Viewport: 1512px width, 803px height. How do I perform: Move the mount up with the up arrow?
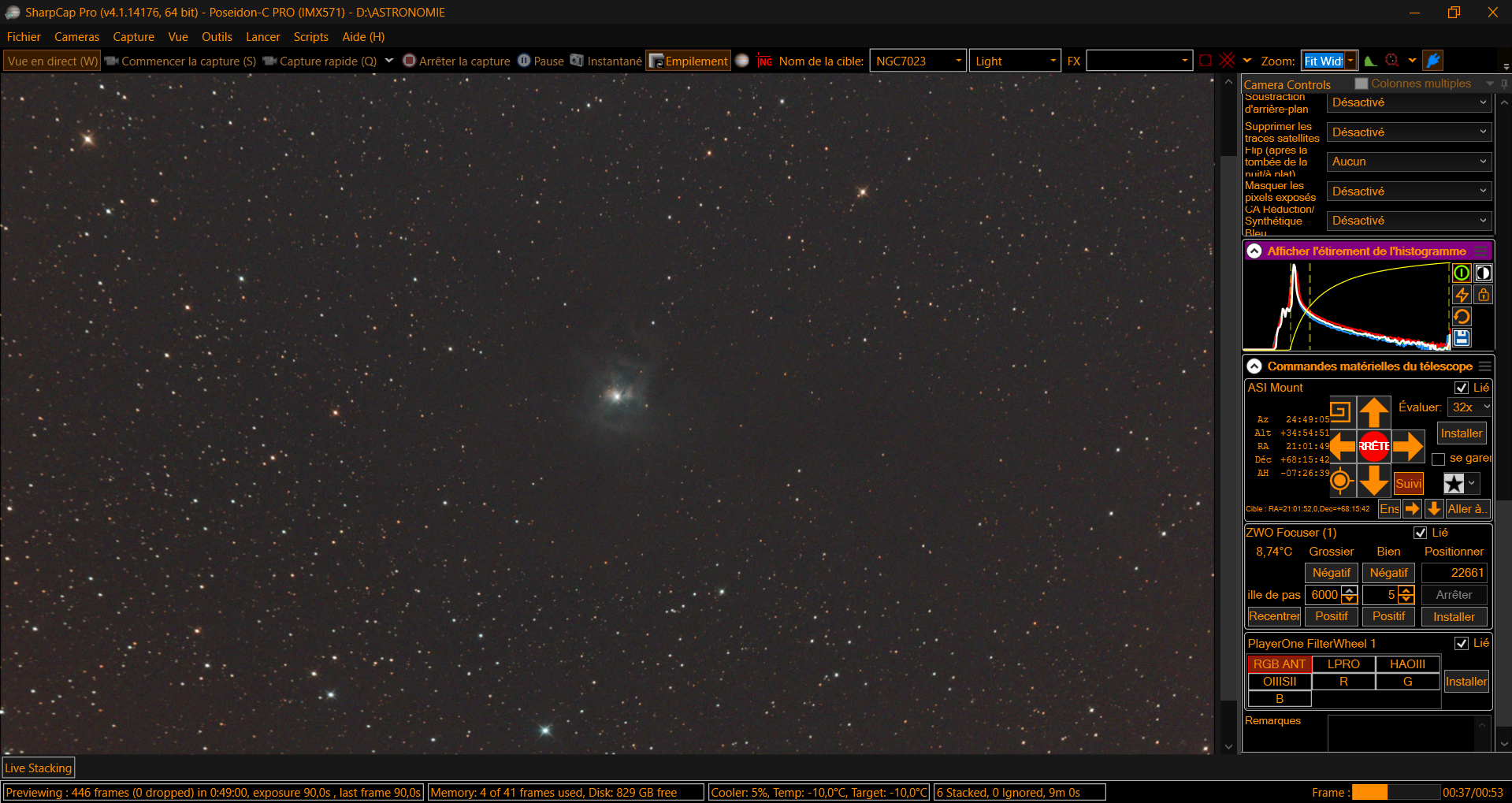click(x=1373, y=412)
